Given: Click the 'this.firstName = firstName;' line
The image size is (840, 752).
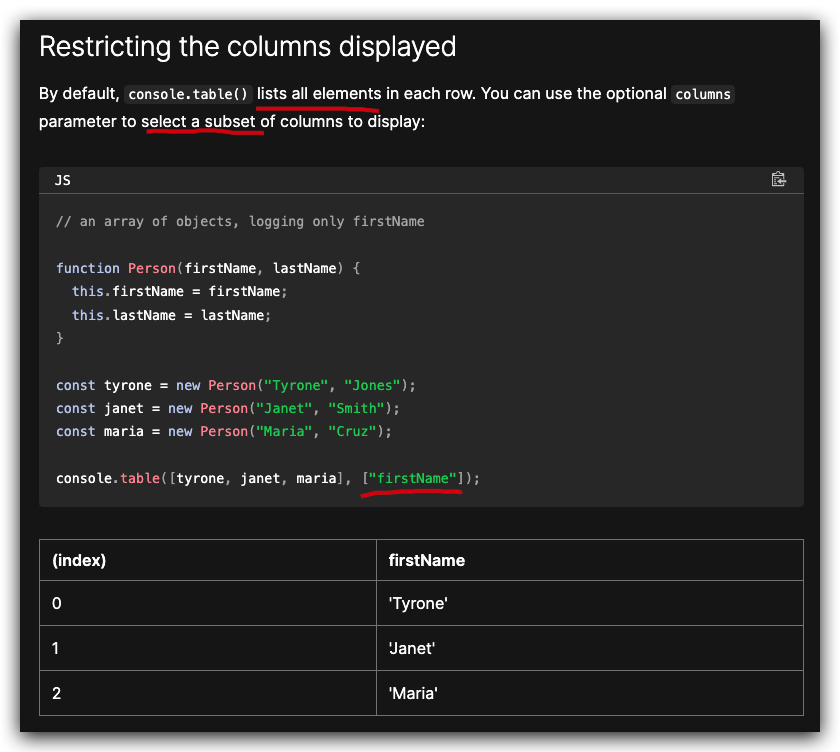Looking at the screenshot, I should (179, 291).
